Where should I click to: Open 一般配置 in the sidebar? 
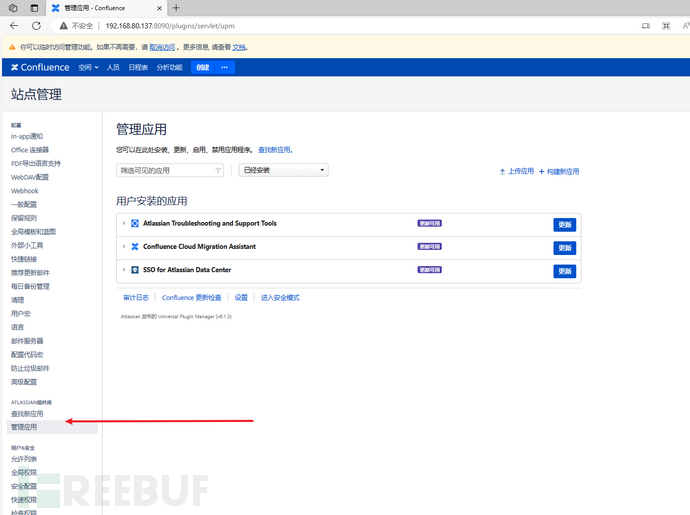click(24, 205)
